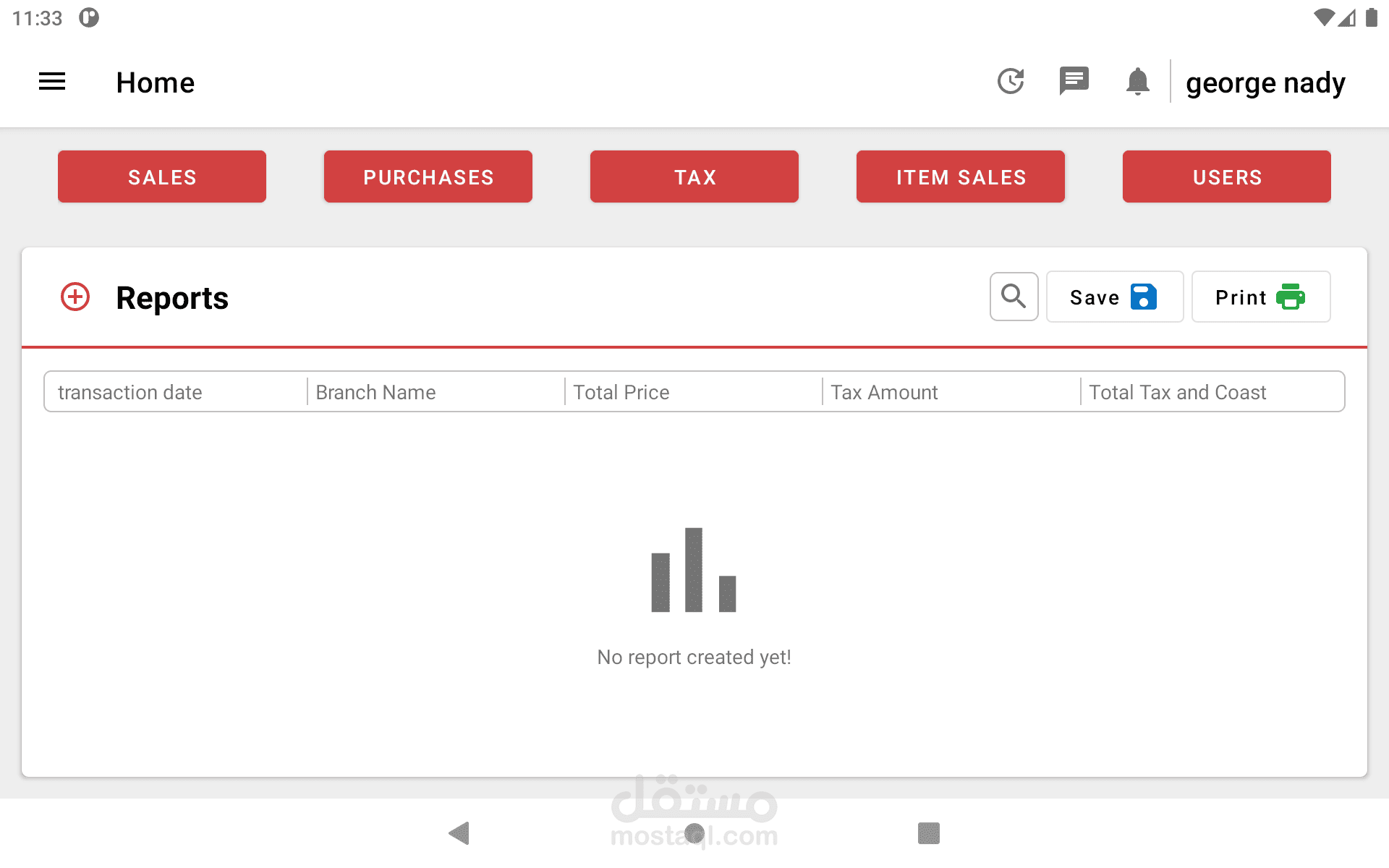Go to ITEM SALES

tap(961, 176)
